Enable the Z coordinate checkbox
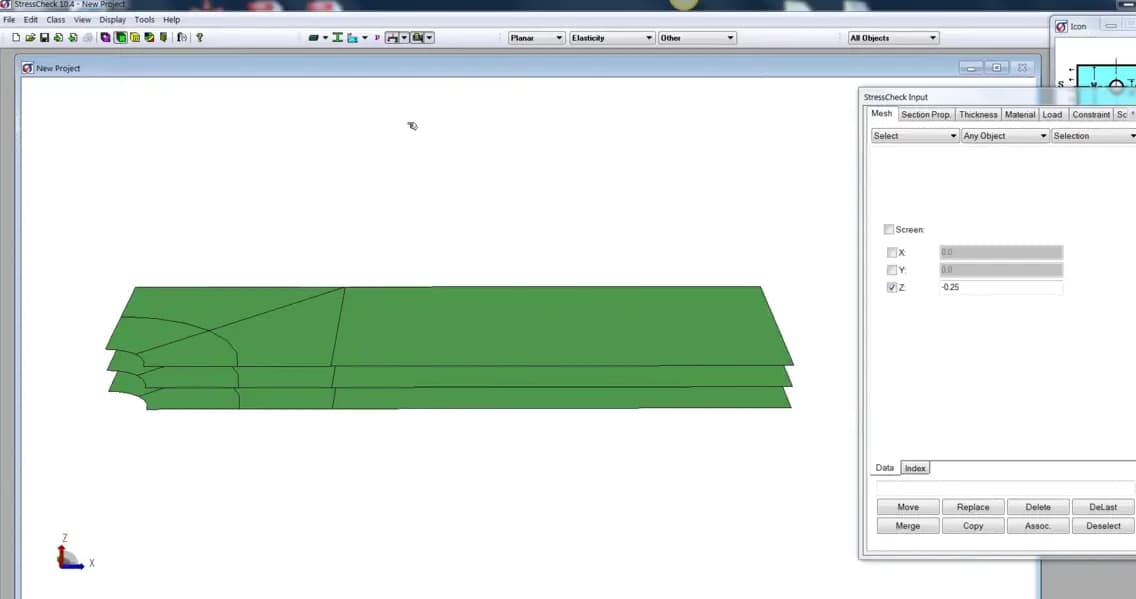The image size is (1136, 599). pyautogui.click(x=891, y=287)
